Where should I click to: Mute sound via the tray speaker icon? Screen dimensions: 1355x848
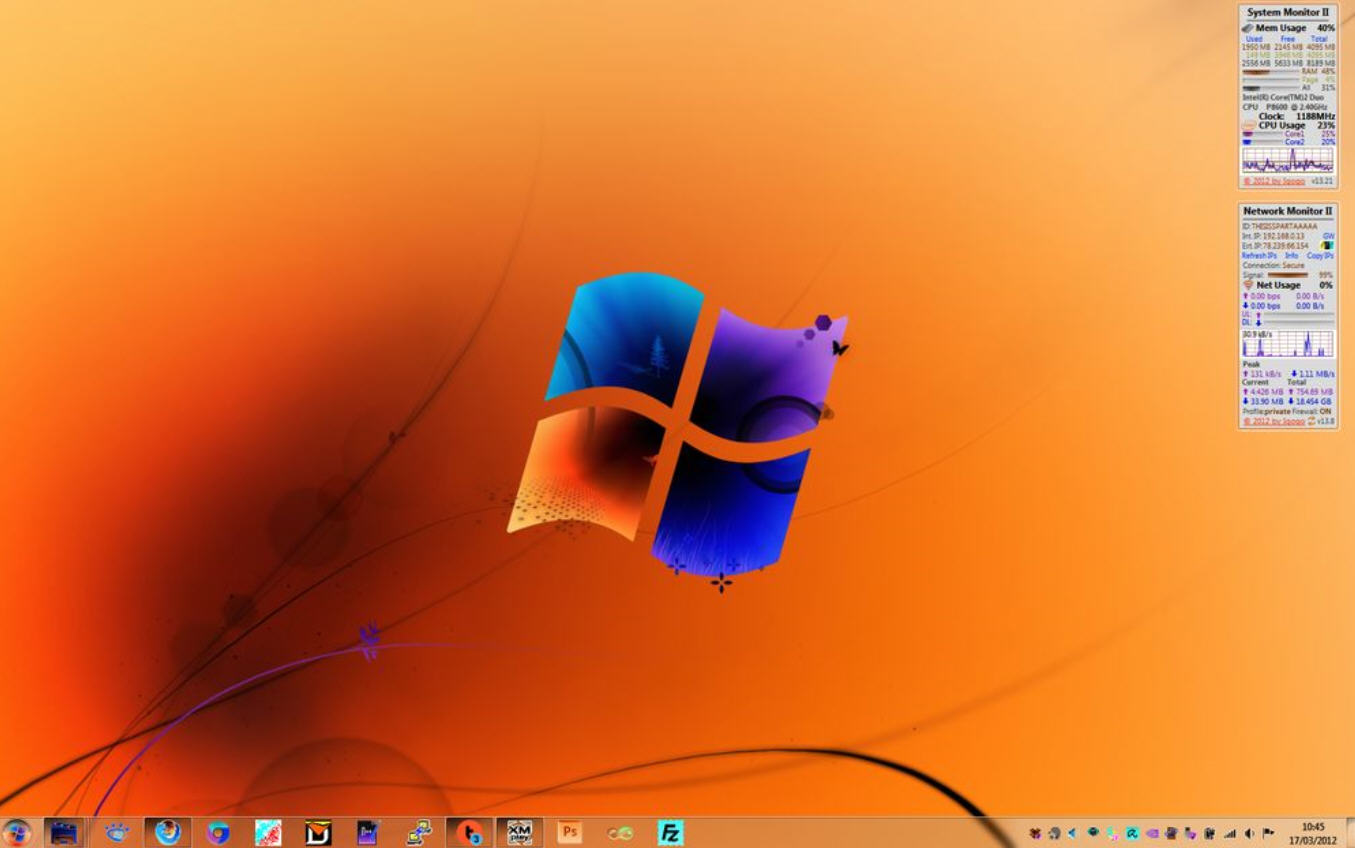pos(1249,832)
